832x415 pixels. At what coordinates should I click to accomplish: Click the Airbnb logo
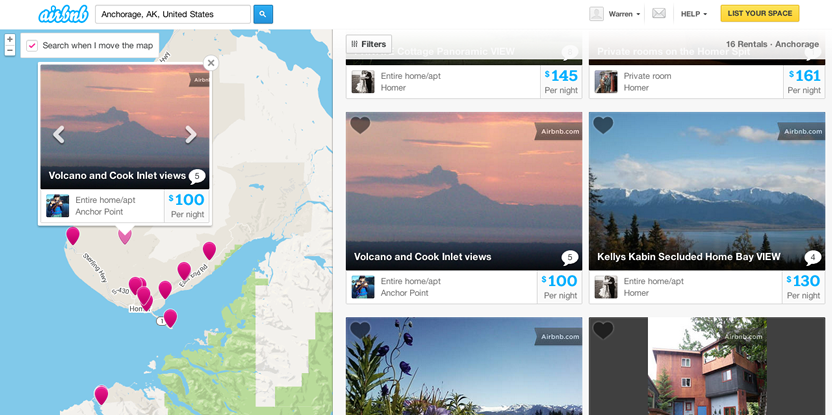tap(63, 14)
